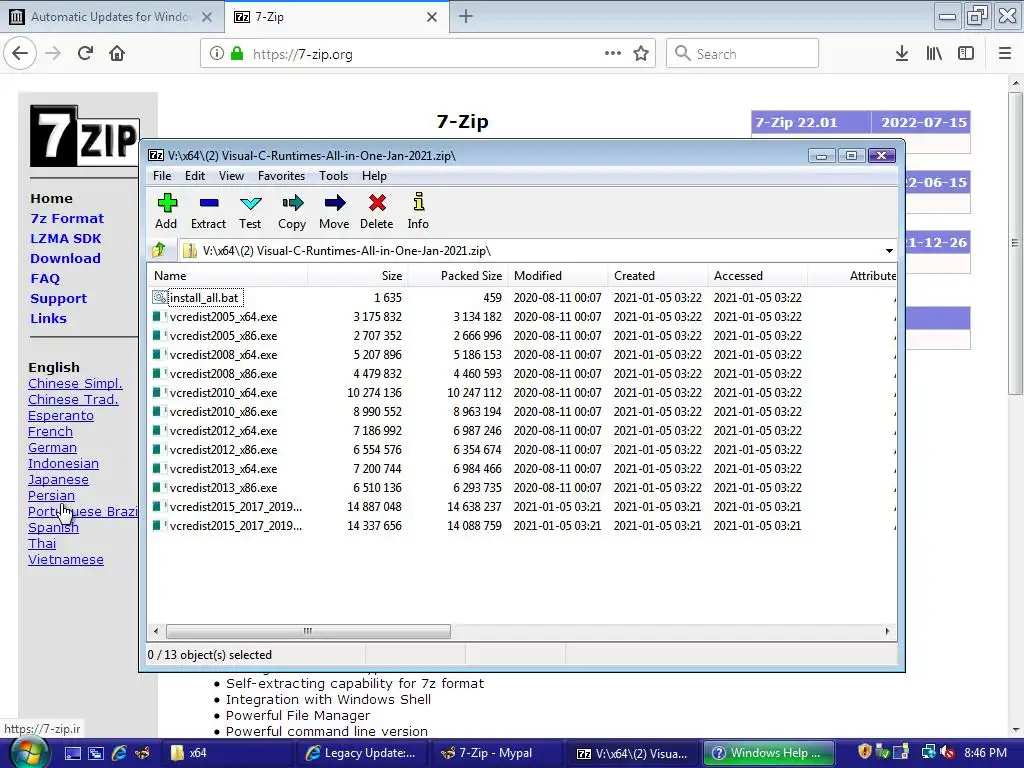Click the Info toolbar icon
This screenshot has height=768, width=1024.
point(418,211)
